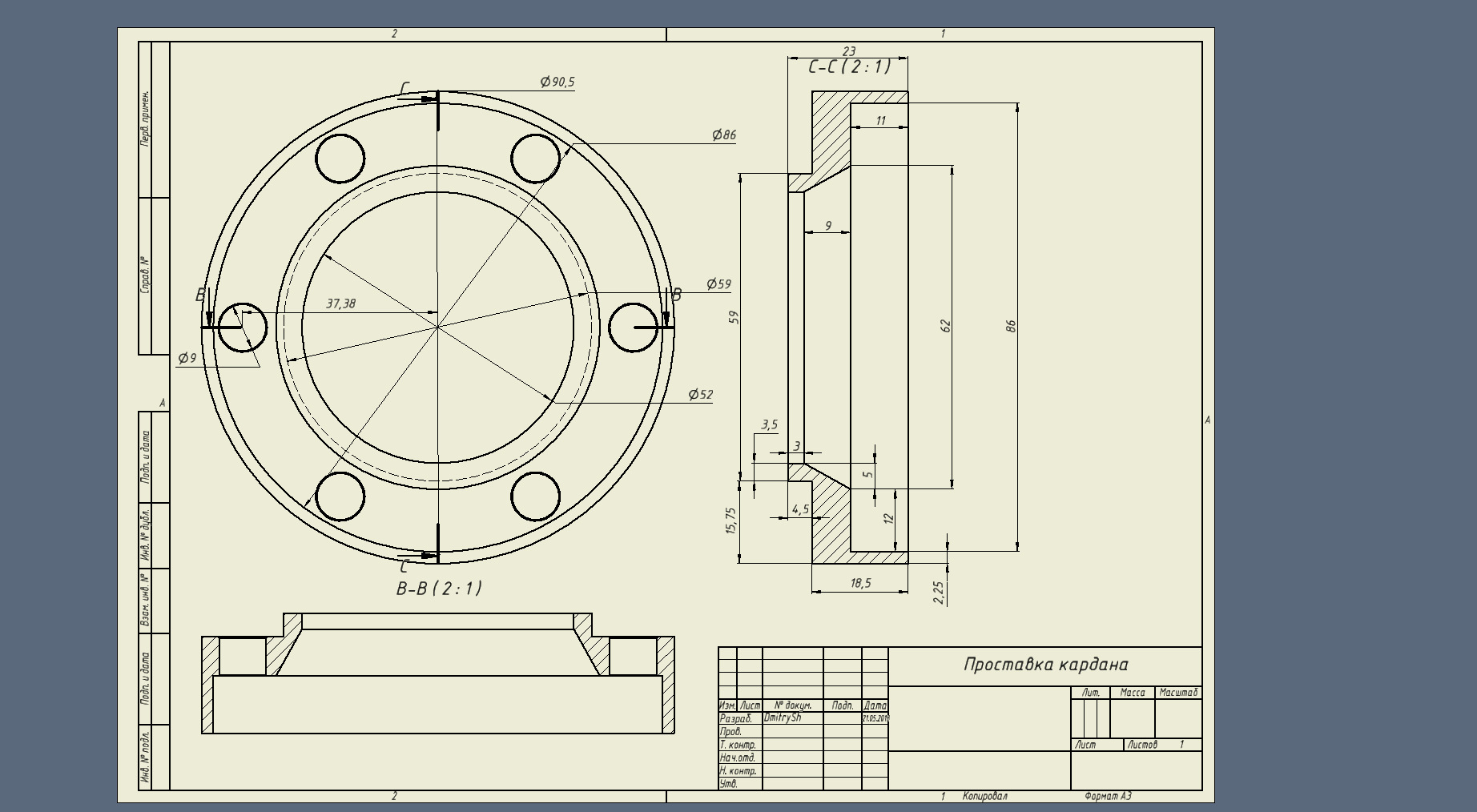This screenshot has width=1477, height=812.
Task: Click the Утв. row label
Action: (x=728, y=784)
